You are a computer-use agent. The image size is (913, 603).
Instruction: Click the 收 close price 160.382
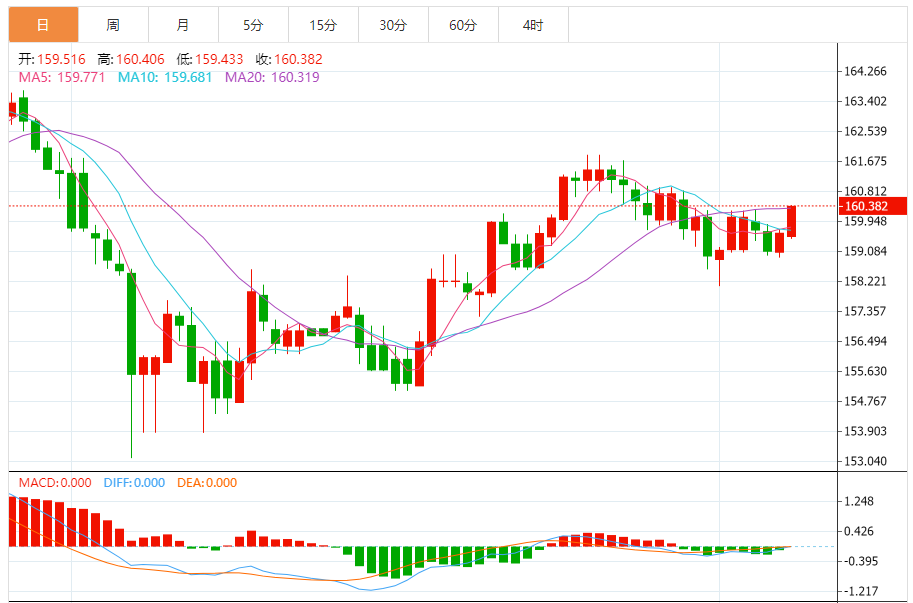(289, 59)
